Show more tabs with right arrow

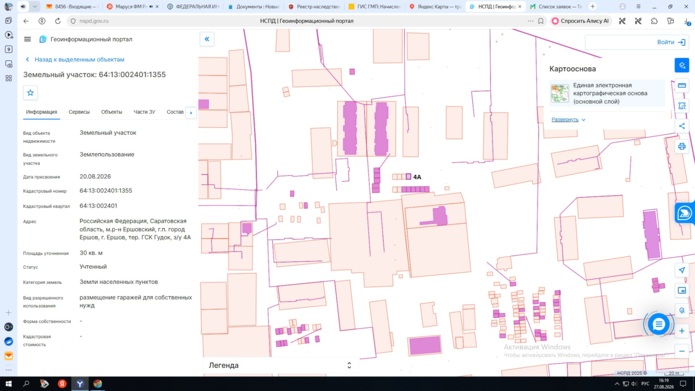tap(191, 113)
